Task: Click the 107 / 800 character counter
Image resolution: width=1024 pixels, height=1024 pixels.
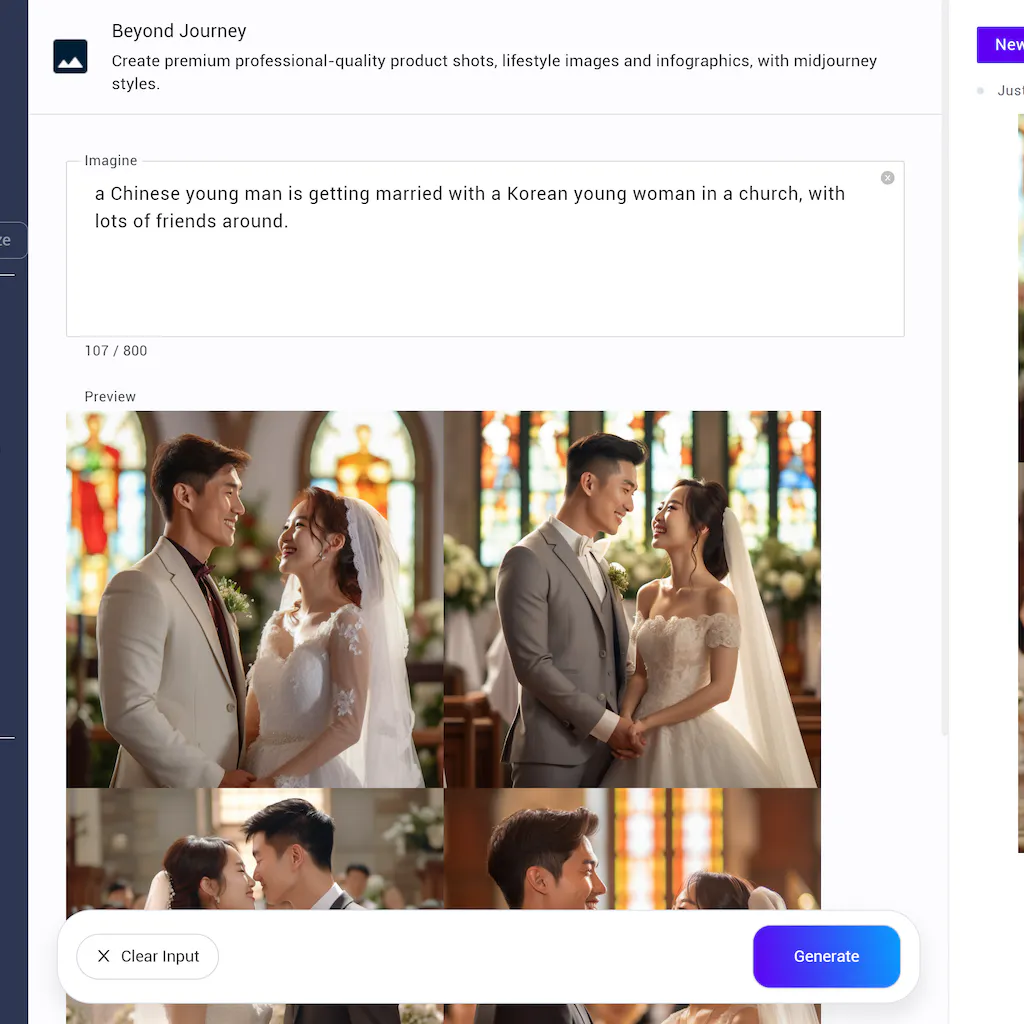Action: click(116, 351)
